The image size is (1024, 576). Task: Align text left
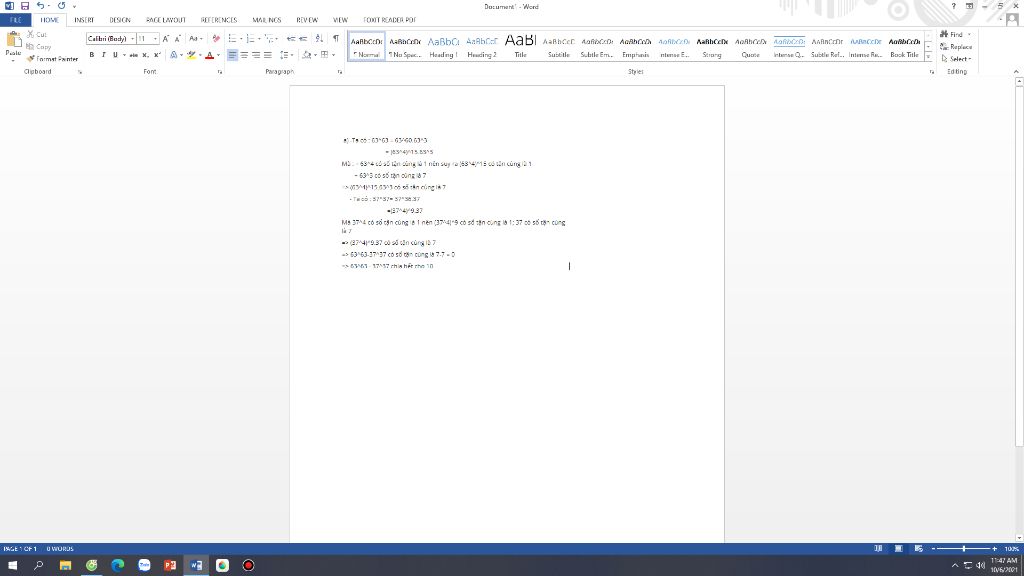[232, 55]
